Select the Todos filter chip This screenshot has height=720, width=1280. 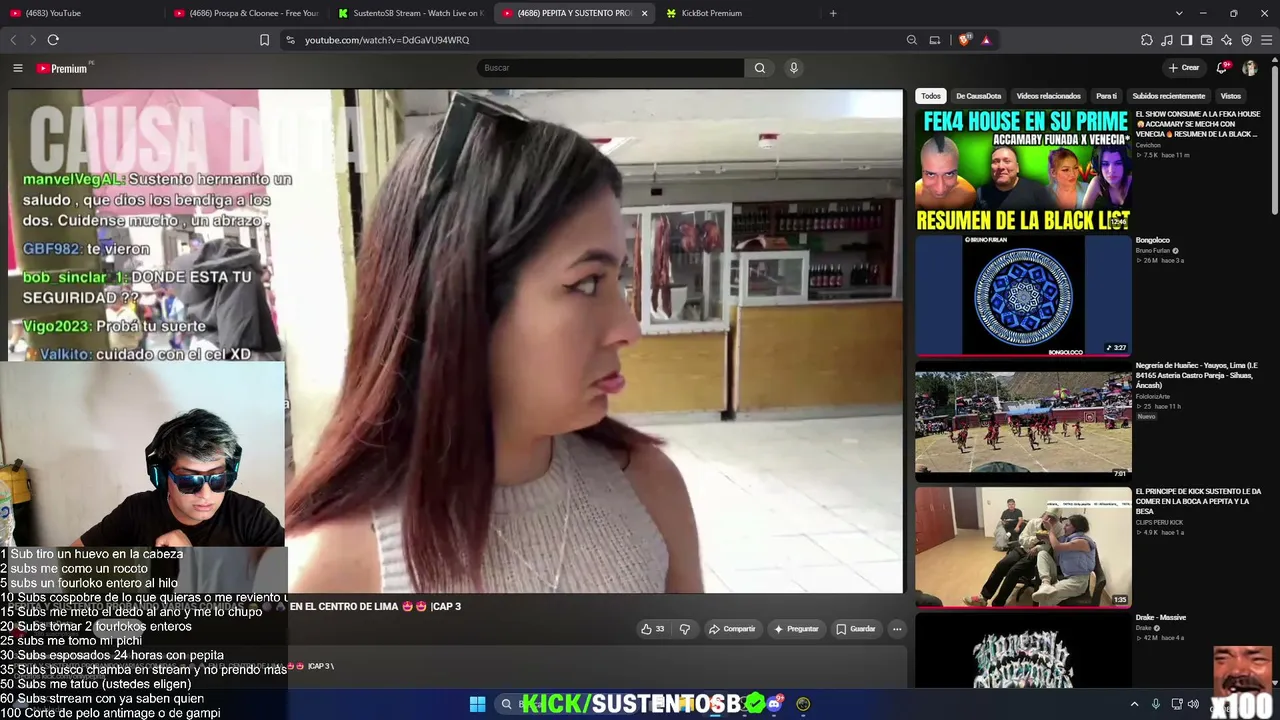(x=931, y=96)
